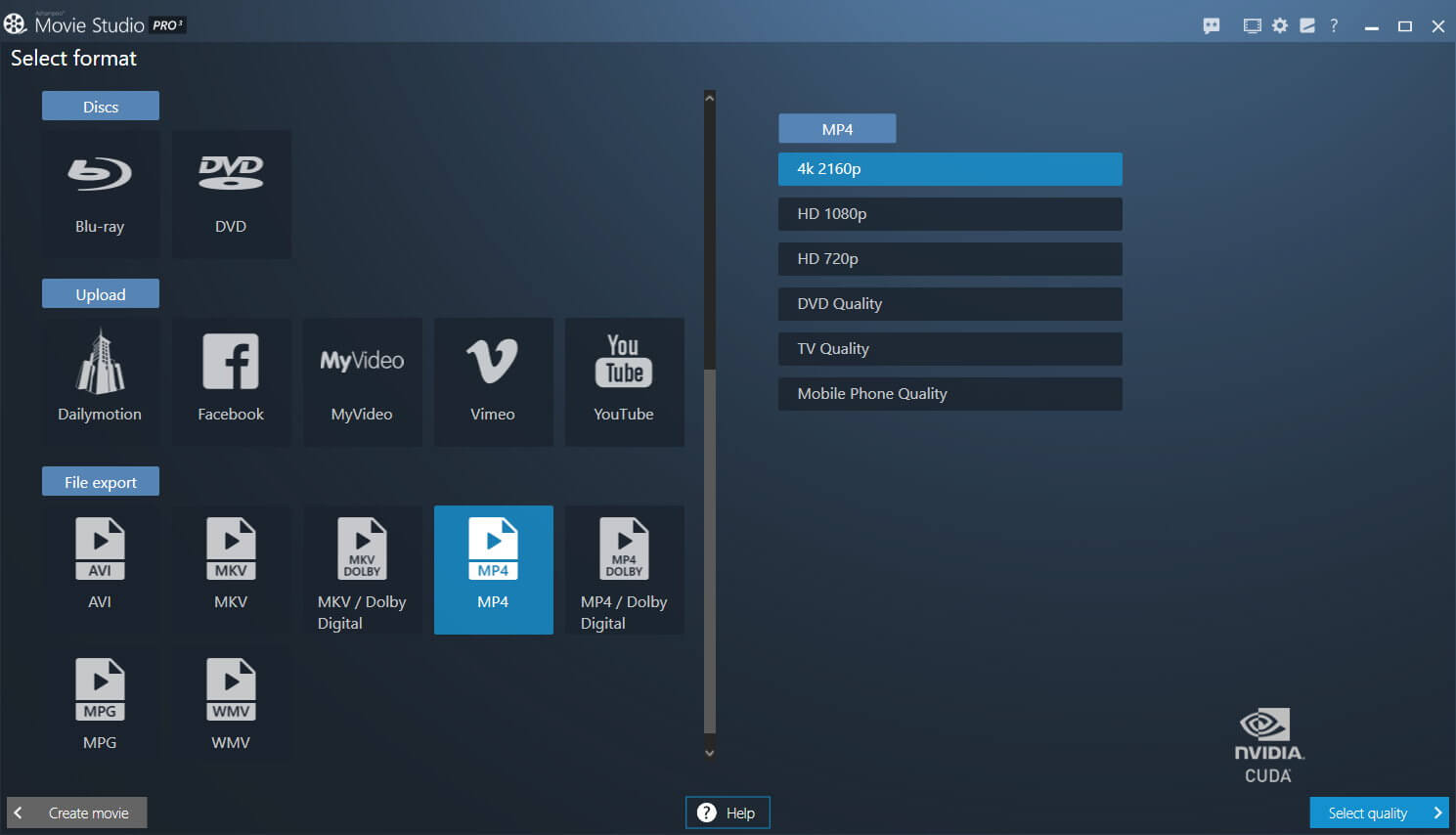Select TV Quality option
The height and width of the screenshot is (835, 1456).
point(949,348)
